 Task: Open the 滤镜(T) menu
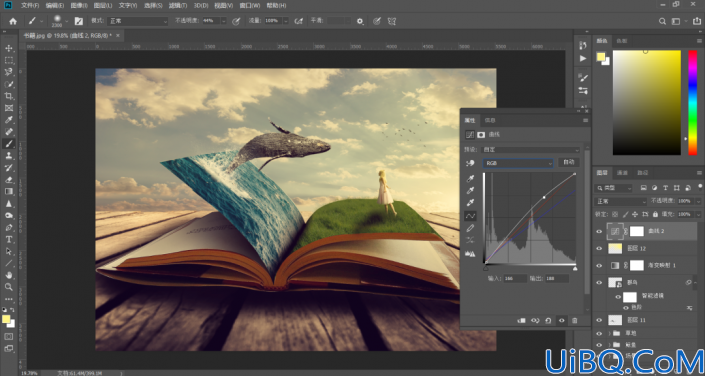coord(179,5)
